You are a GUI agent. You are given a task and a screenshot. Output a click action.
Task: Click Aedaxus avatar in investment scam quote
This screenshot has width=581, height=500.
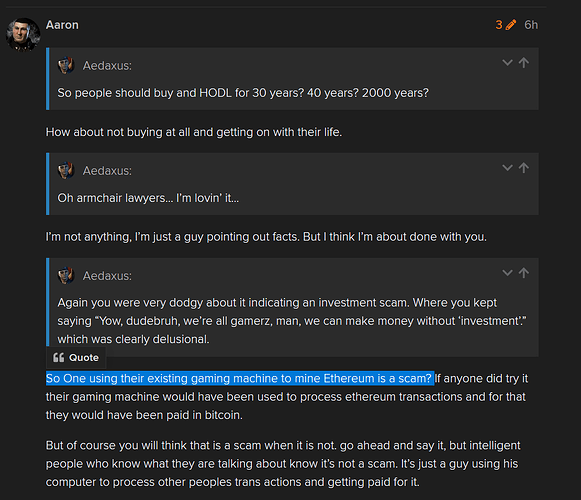click(x=66, y=276)
